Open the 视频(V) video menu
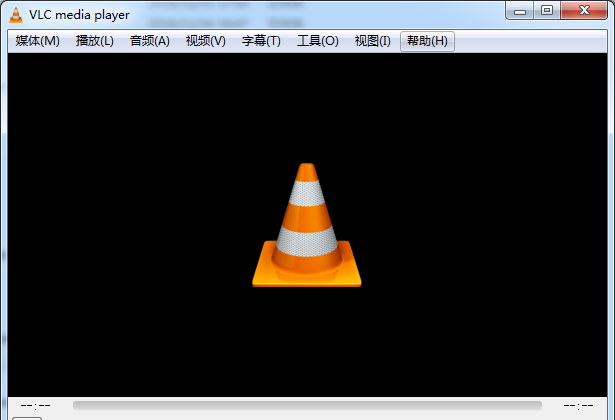This screenshot has width=615, height=420. click(x=206, y=41)
